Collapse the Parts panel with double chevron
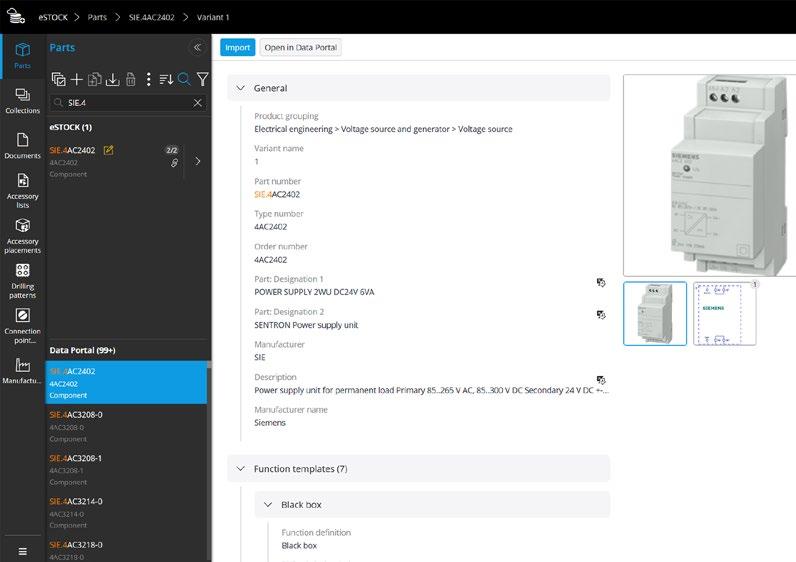The image size is (796, 562). pyautogui.click(x=197, y=48)
